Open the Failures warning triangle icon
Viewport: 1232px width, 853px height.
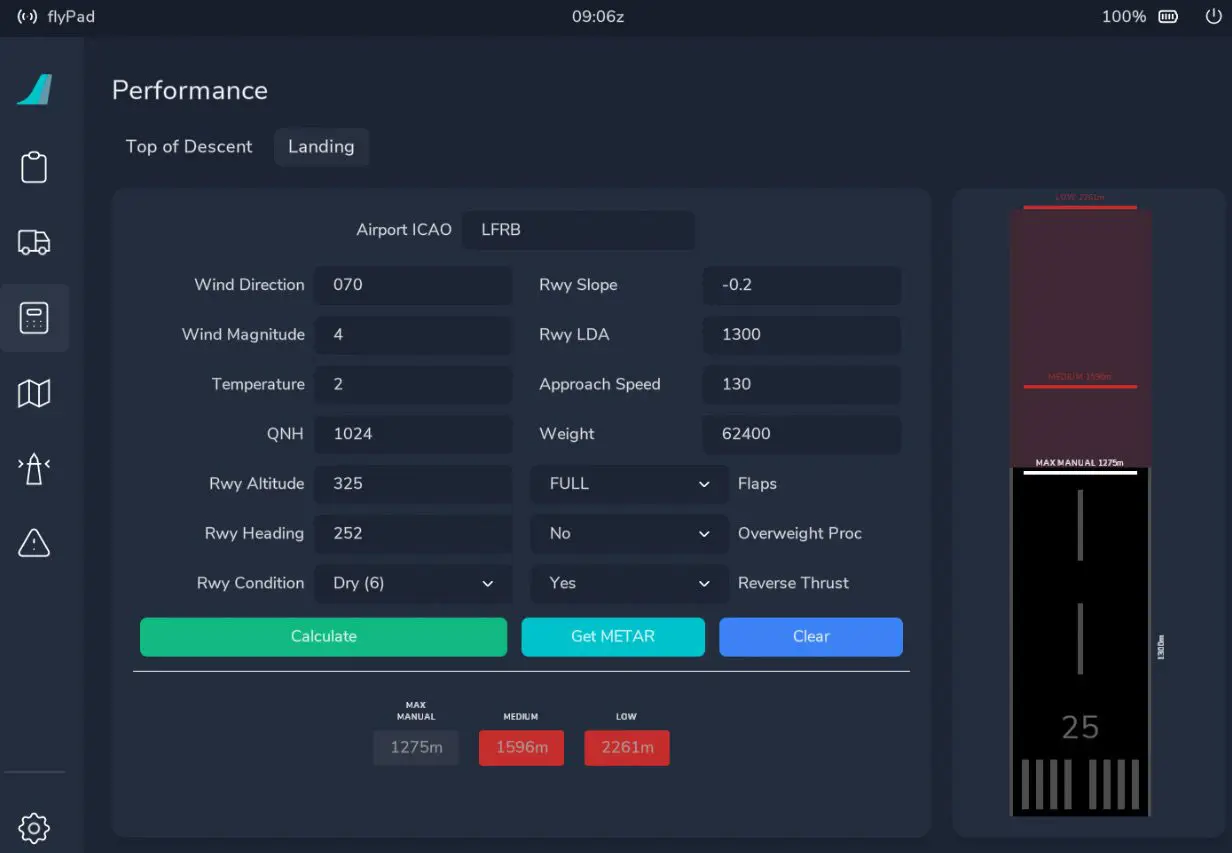34,543
